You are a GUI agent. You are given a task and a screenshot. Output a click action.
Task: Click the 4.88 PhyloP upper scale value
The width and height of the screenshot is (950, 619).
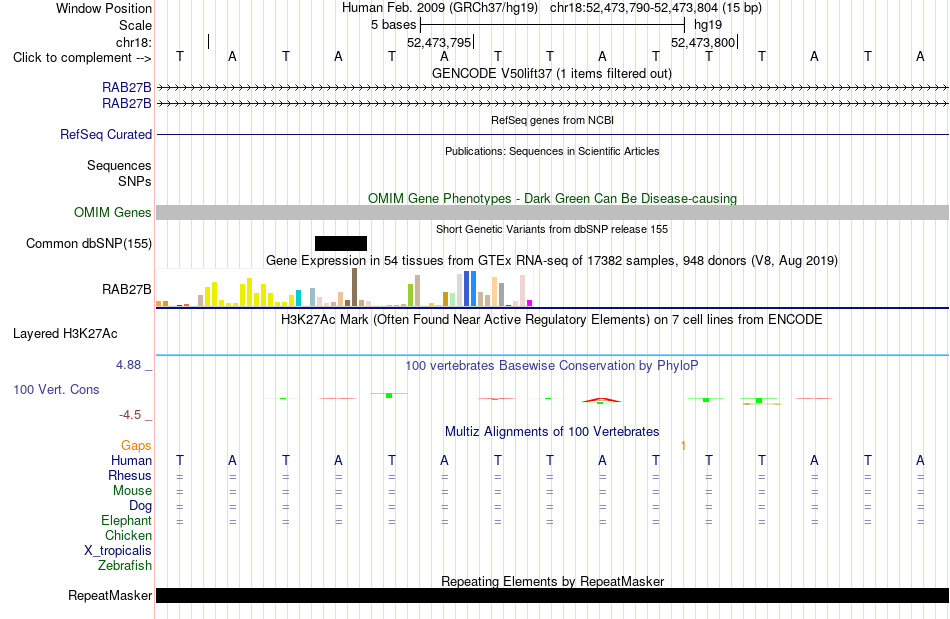pyautogui.click(x=128, y=365)
